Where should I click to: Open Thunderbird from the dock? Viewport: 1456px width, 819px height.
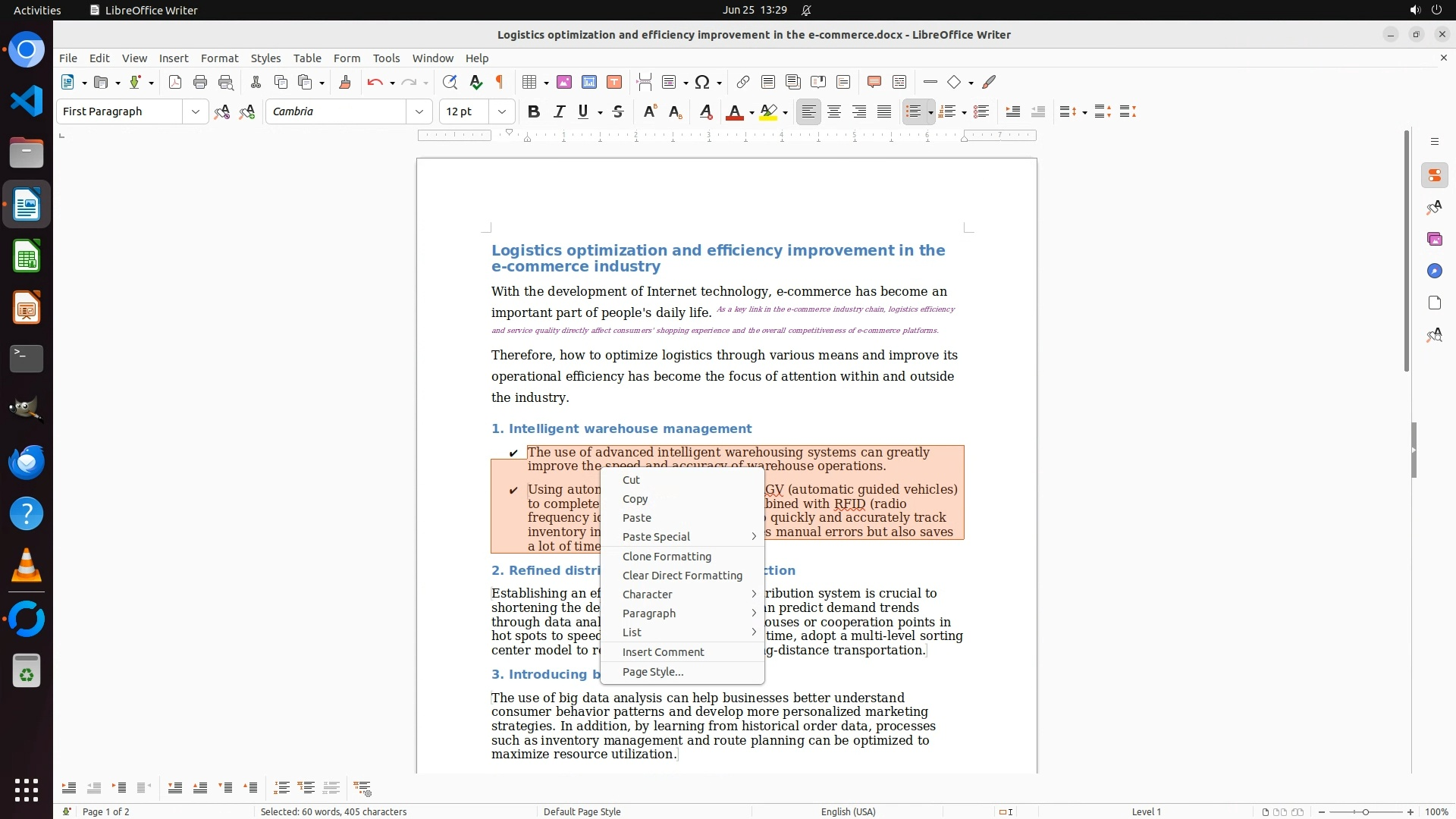pos(27,463)
